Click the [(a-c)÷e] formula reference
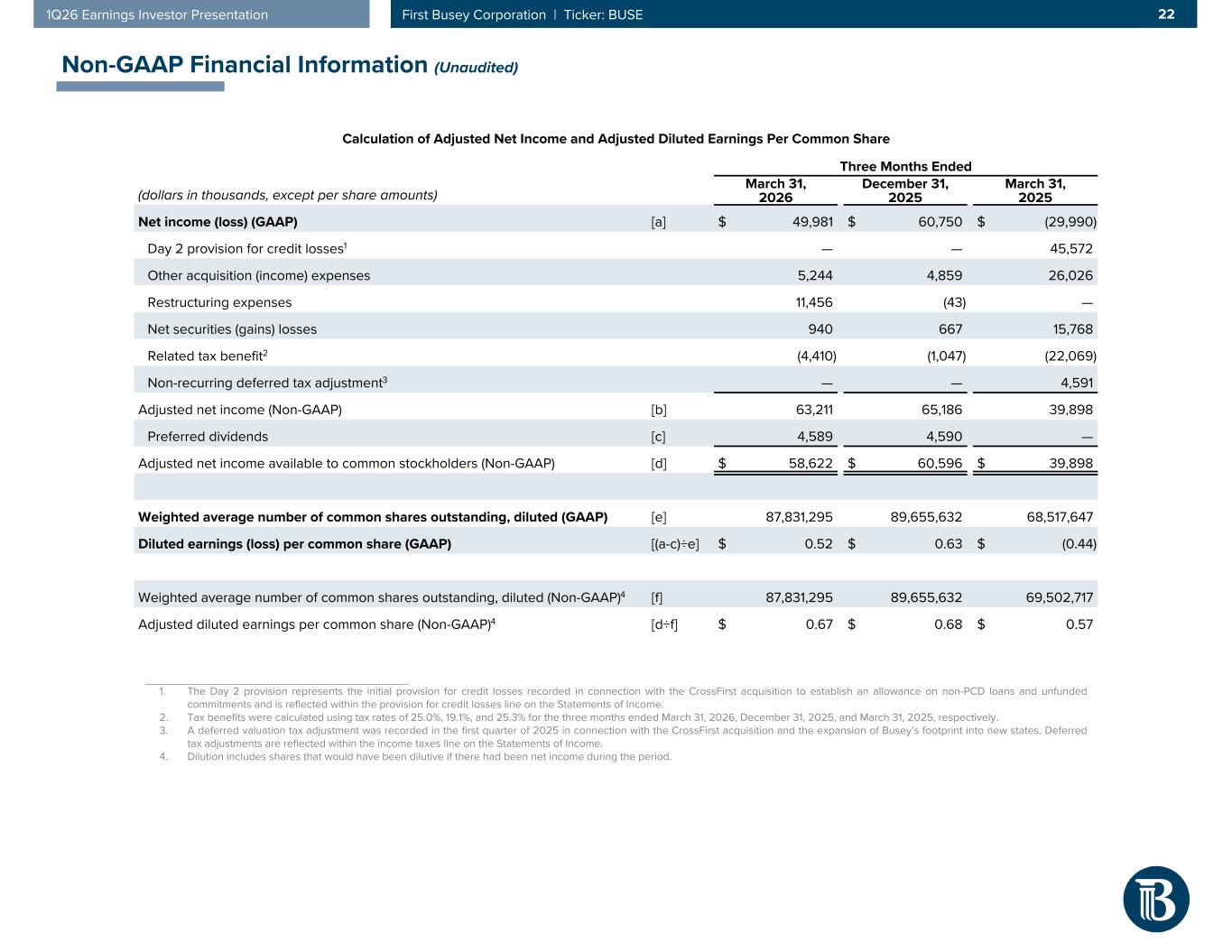Screen dimensions: 1232x952 pyautogui.click(x=674, y=544)
